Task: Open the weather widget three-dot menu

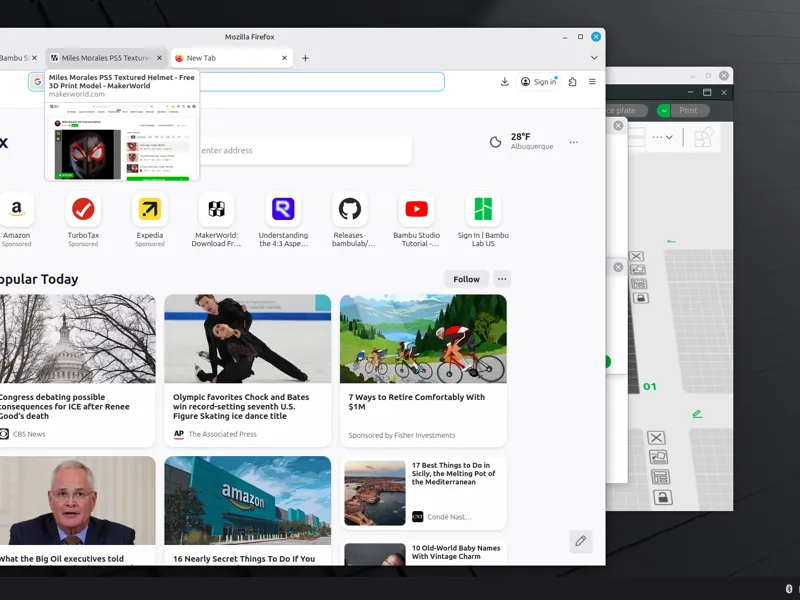Action: click(574, 142)
